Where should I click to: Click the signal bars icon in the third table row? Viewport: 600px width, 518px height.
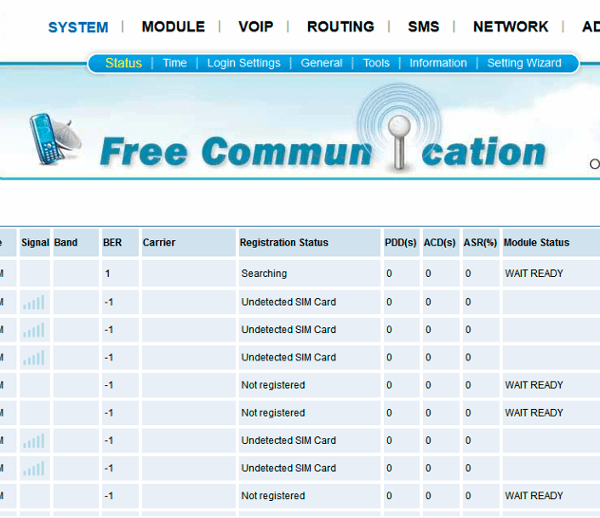pyautogui.click(x=34, y=330)
